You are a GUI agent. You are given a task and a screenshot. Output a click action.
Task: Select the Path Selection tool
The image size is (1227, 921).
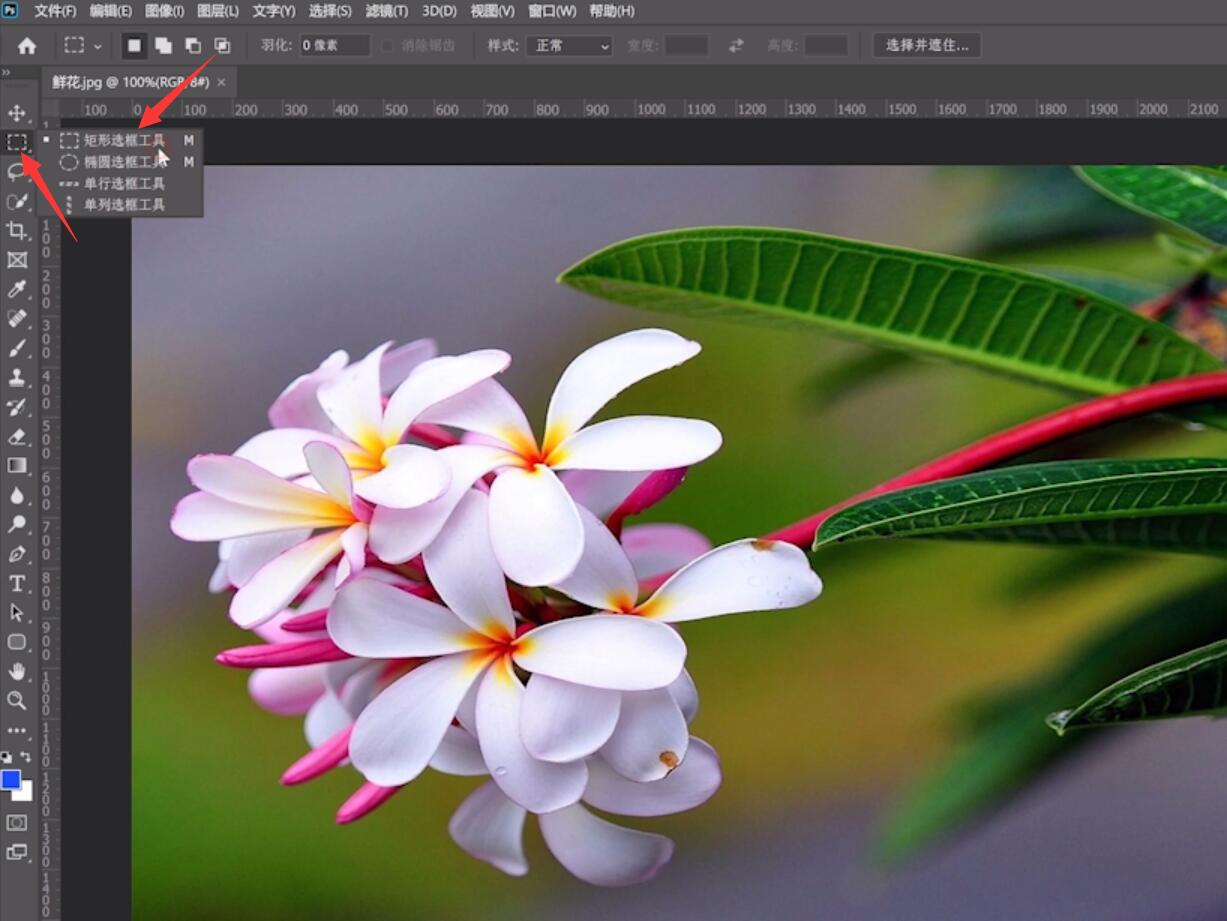[17, 612]
